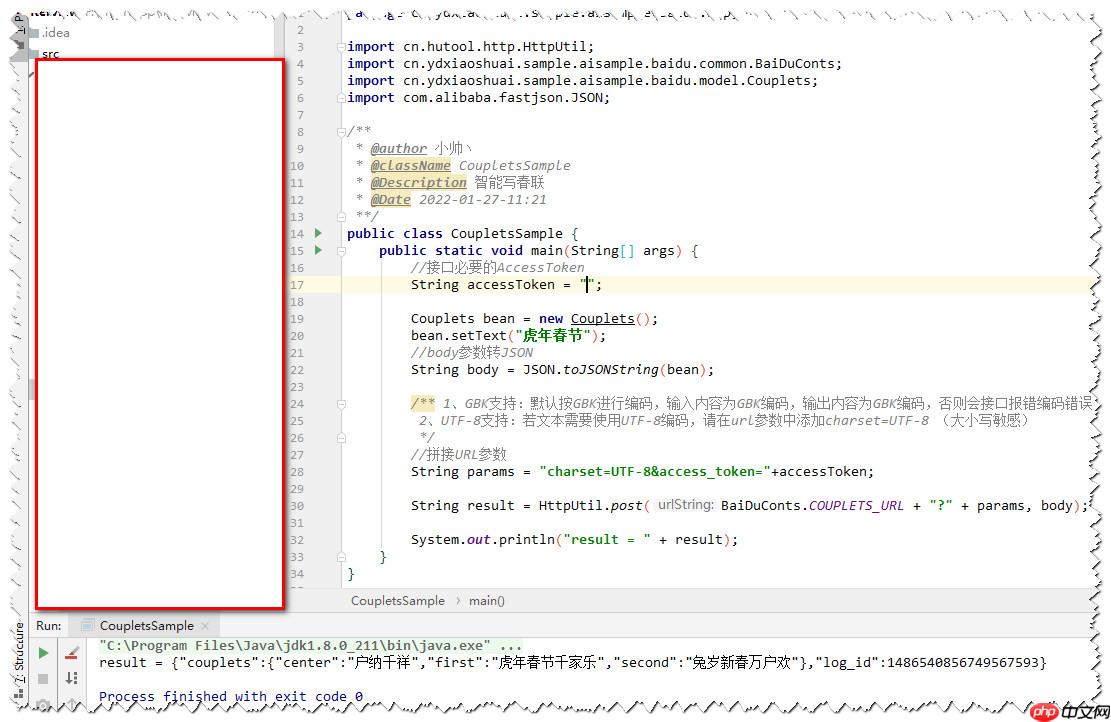Close the CoupletsSample run tab

coord(205,626)
